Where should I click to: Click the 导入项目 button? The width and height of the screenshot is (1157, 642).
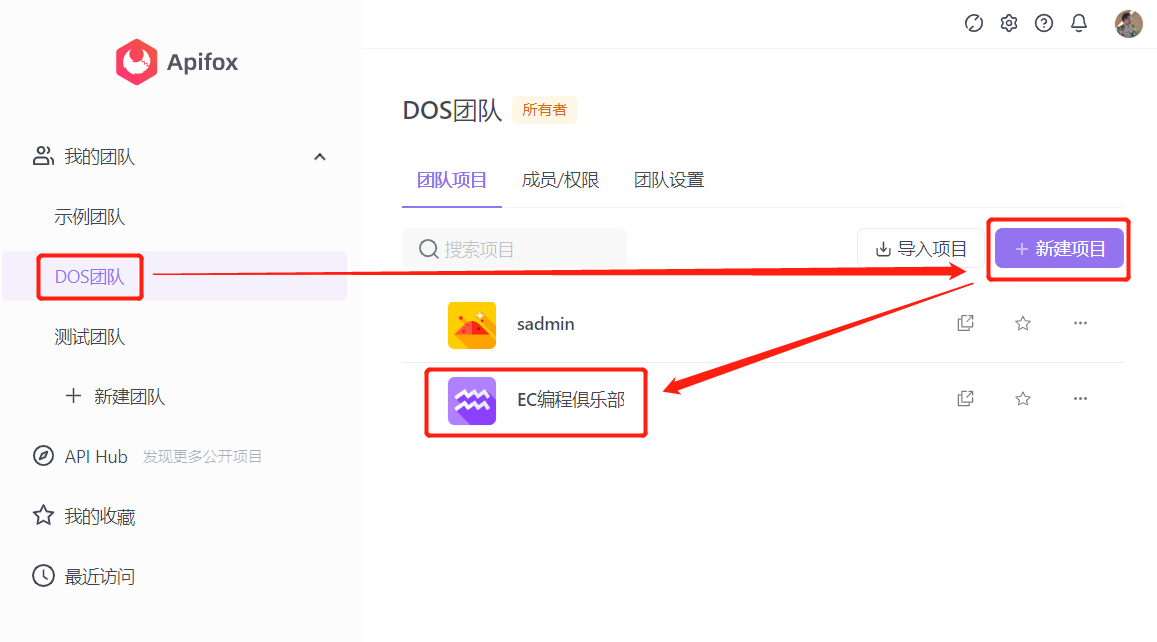tap(920, 248)
